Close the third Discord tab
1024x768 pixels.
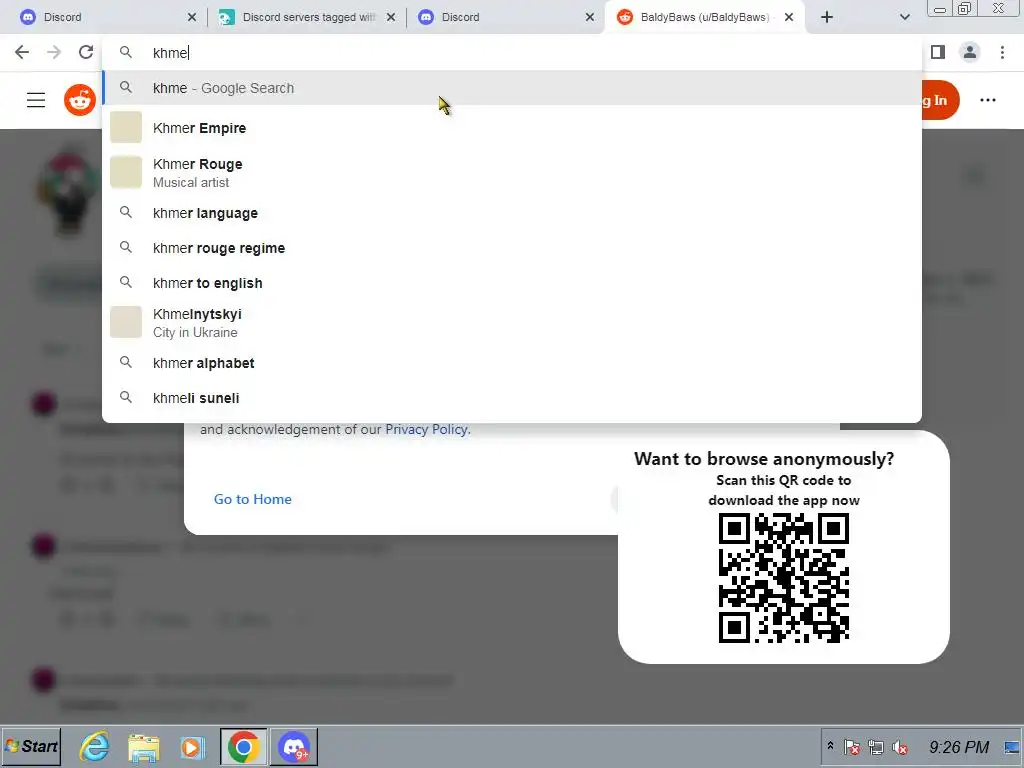tap(590, 17)
